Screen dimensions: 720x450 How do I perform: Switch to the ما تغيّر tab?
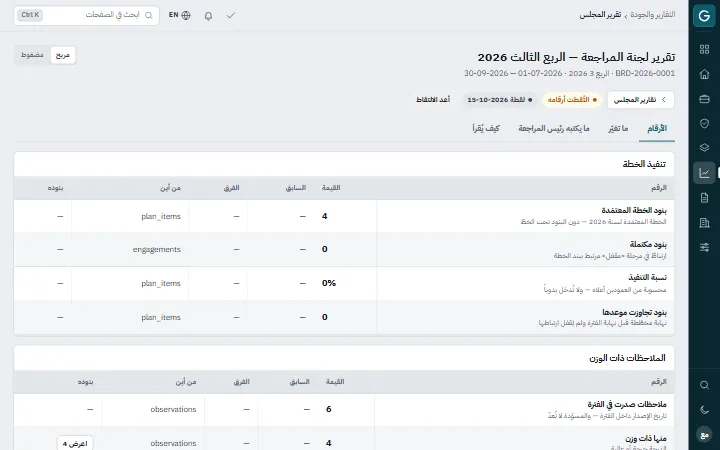[618, 129]
